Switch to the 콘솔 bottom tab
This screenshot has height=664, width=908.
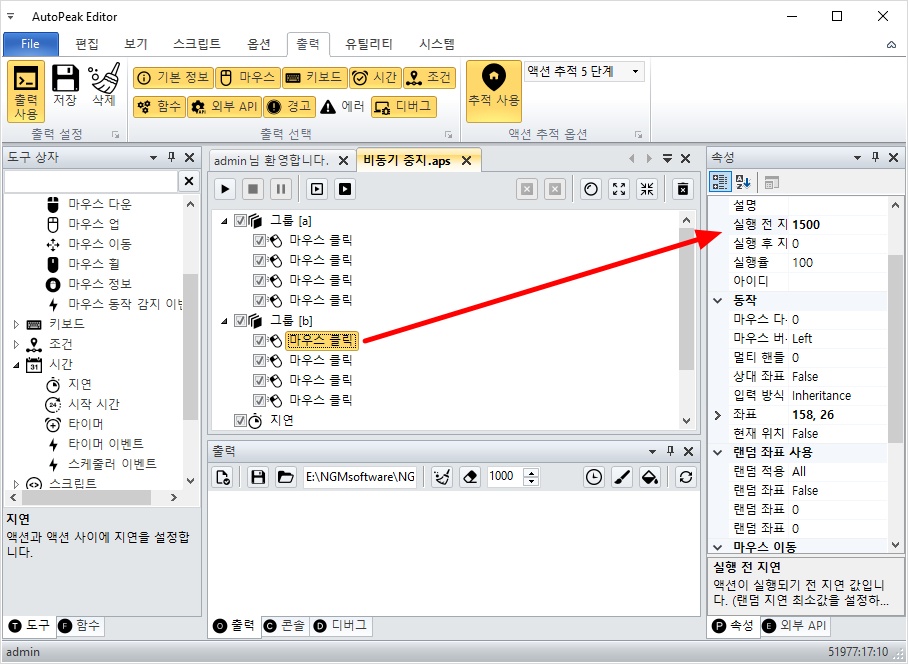[285, 625]
